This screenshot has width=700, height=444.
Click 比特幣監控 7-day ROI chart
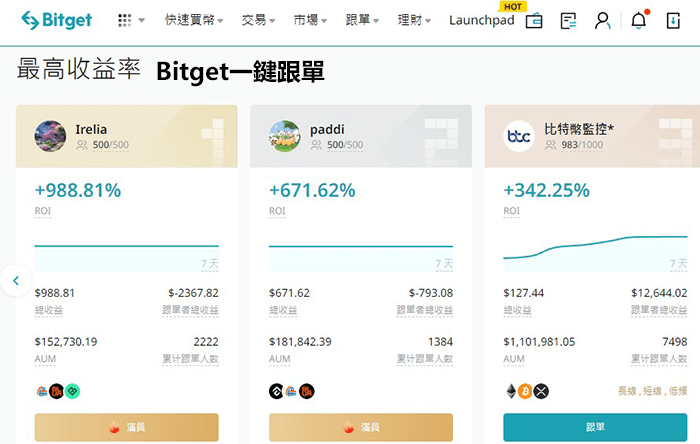coord(595,253)
